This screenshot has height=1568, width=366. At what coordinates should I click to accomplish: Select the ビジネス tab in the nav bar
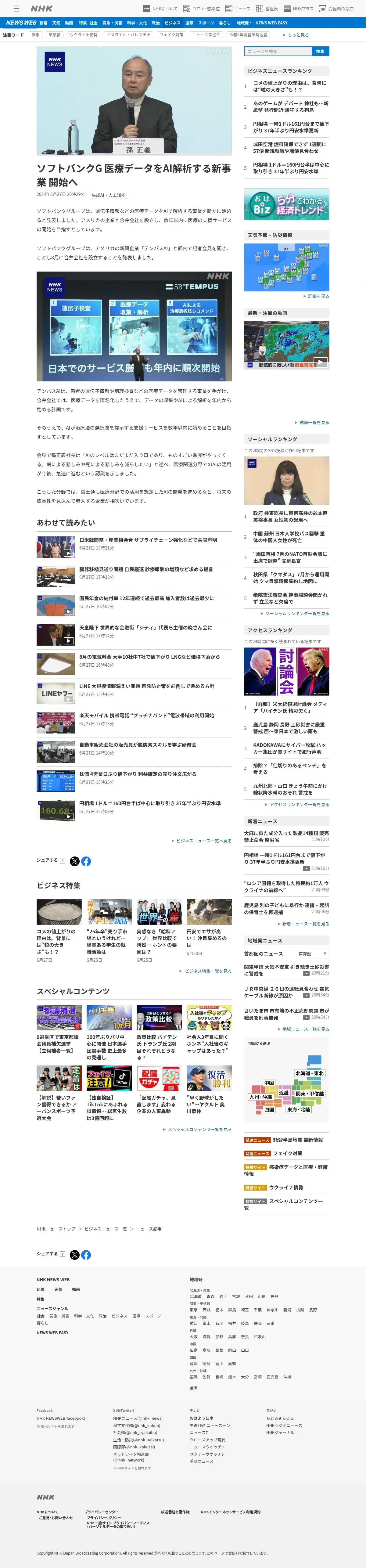173,23
